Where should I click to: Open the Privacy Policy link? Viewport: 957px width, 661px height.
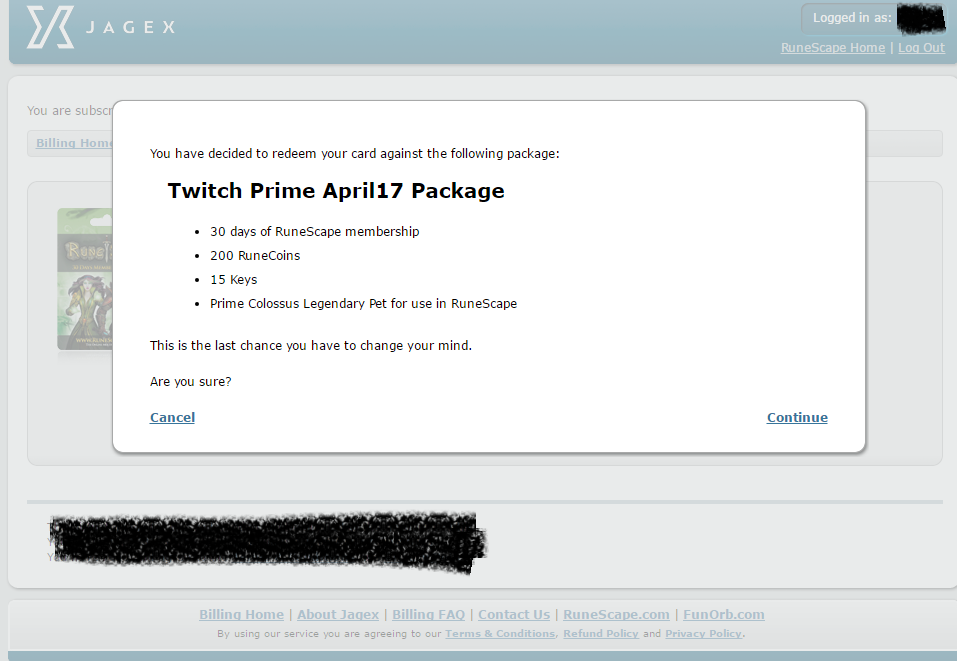click(703, 634)
